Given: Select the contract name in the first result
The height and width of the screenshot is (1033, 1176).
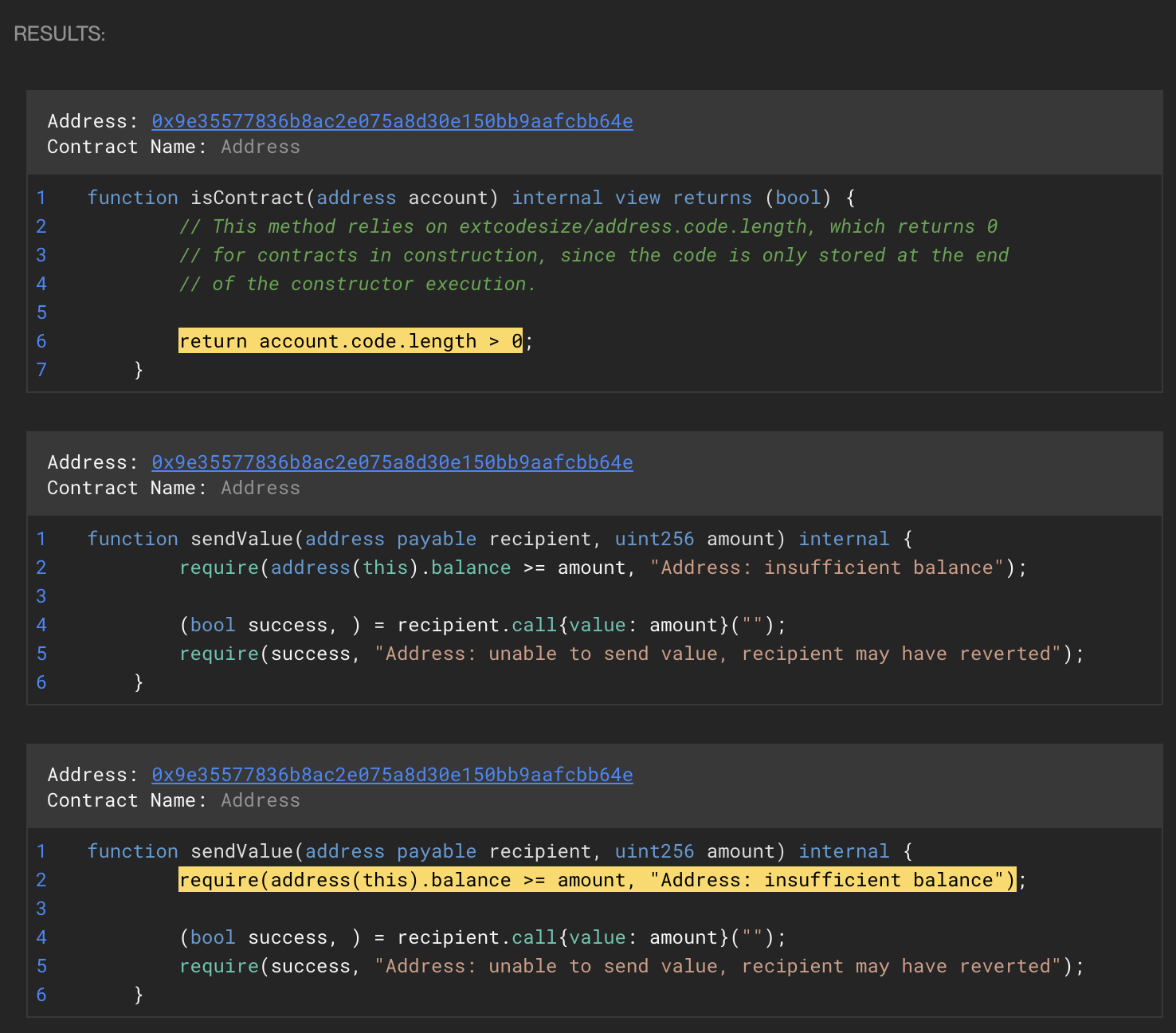Looking at the screenshot, I should pos(261,147).
